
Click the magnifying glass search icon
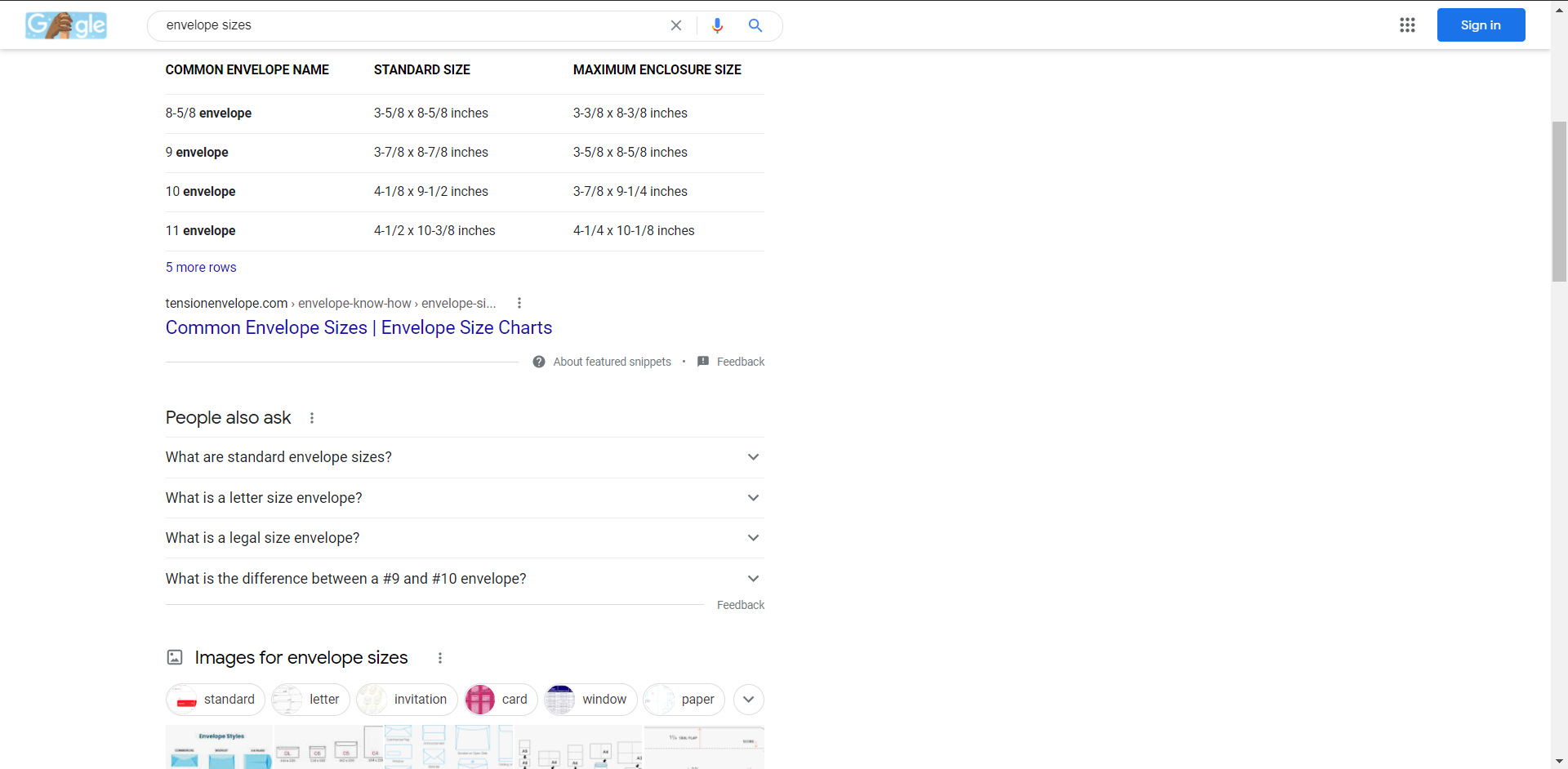pos(755,25)
